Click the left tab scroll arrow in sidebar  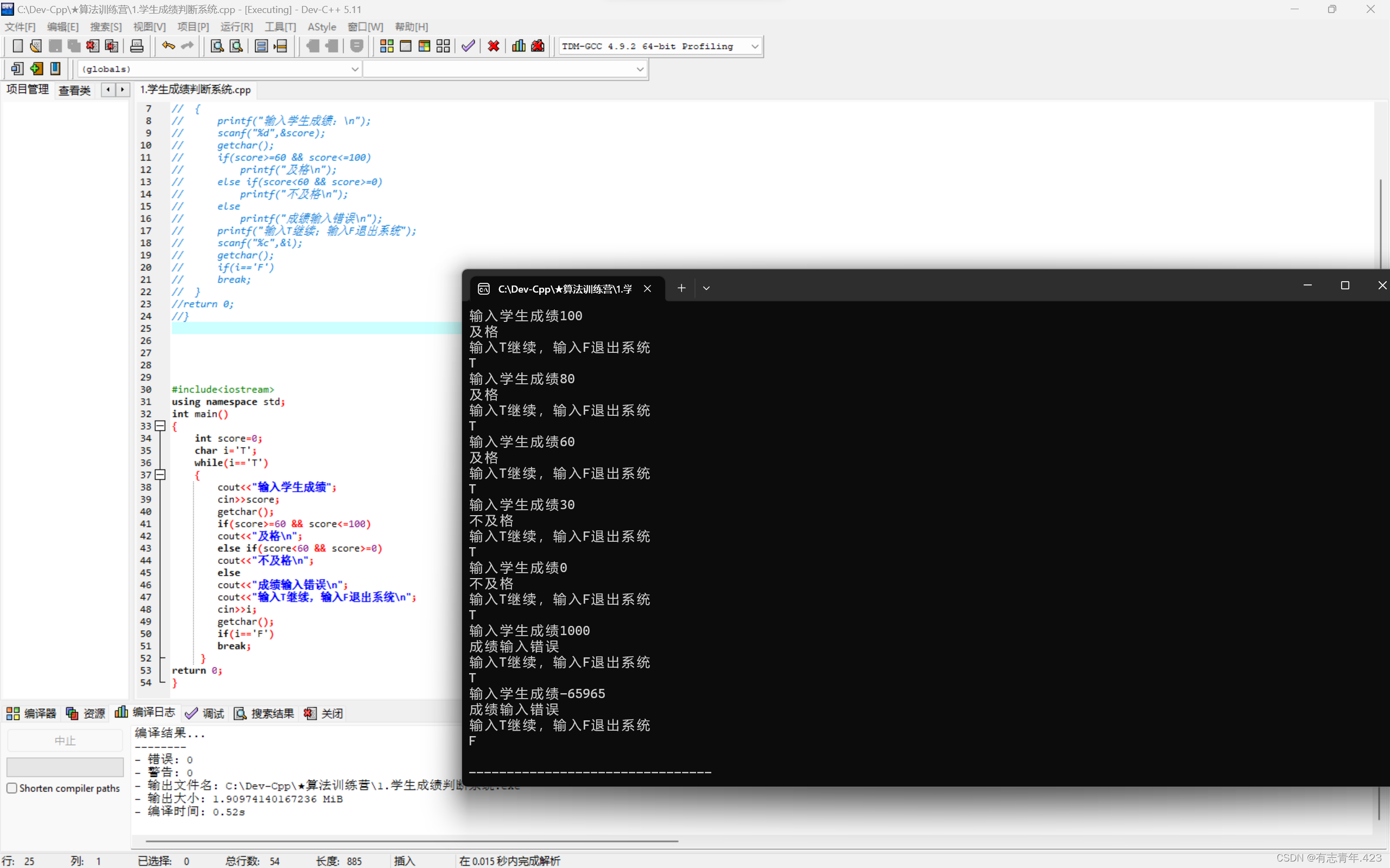coord(108,90)
